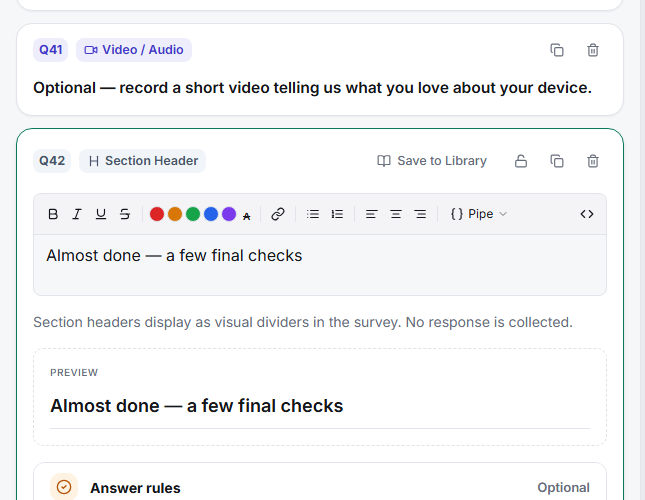Apply blue text color

211,214
